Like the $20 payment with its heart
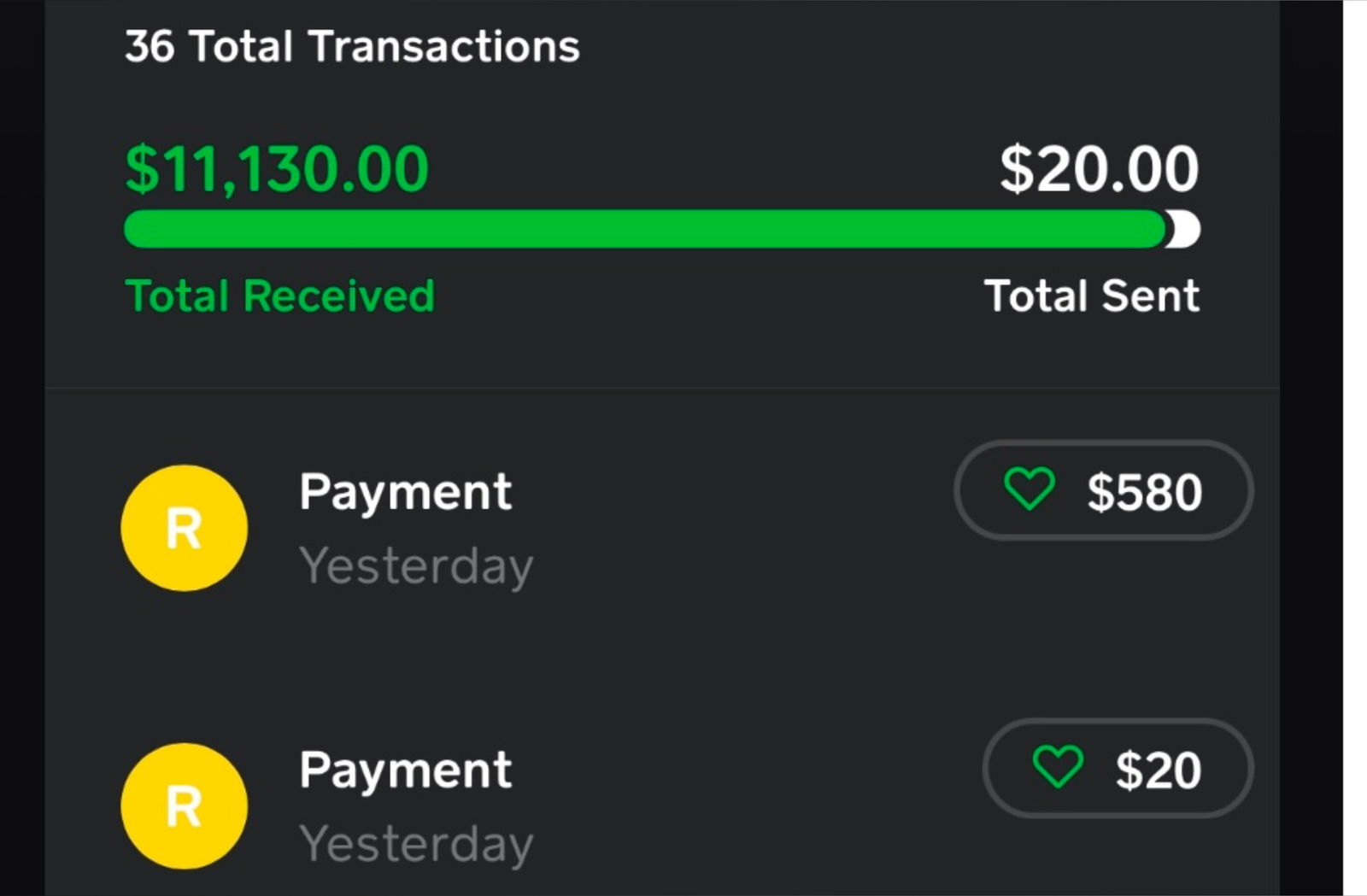The height and width of the screenshot is (896, 1367). click(1058, 766)
